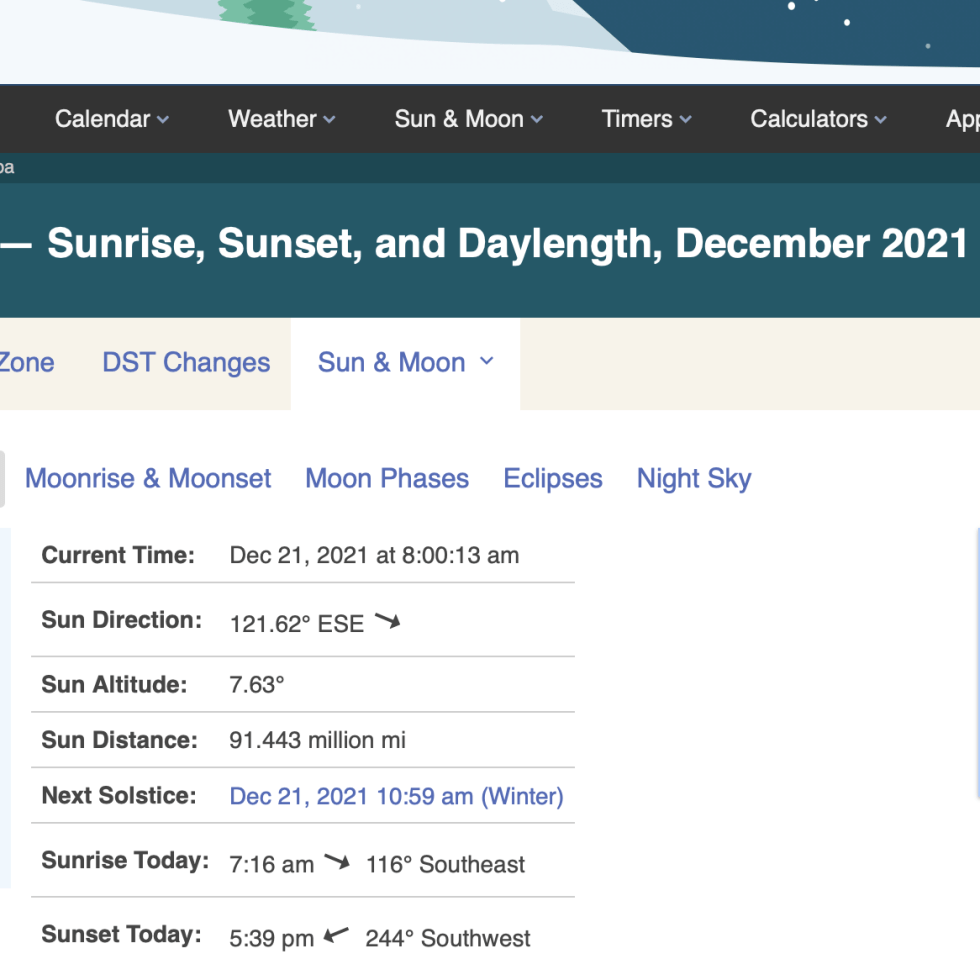
Task: Open the Timers dropdown arrow
Action: (x=685, y=120)
